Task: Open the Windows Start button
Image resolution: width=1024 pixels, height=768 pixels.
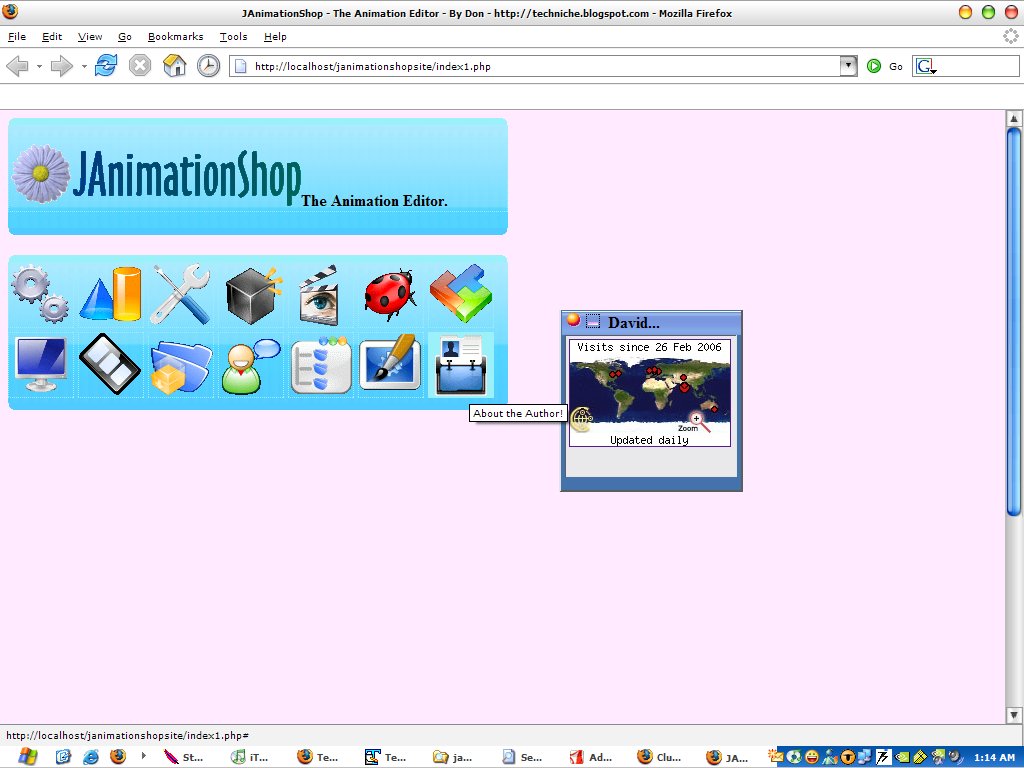Action: pyautogui.click(x=26, y=757)
